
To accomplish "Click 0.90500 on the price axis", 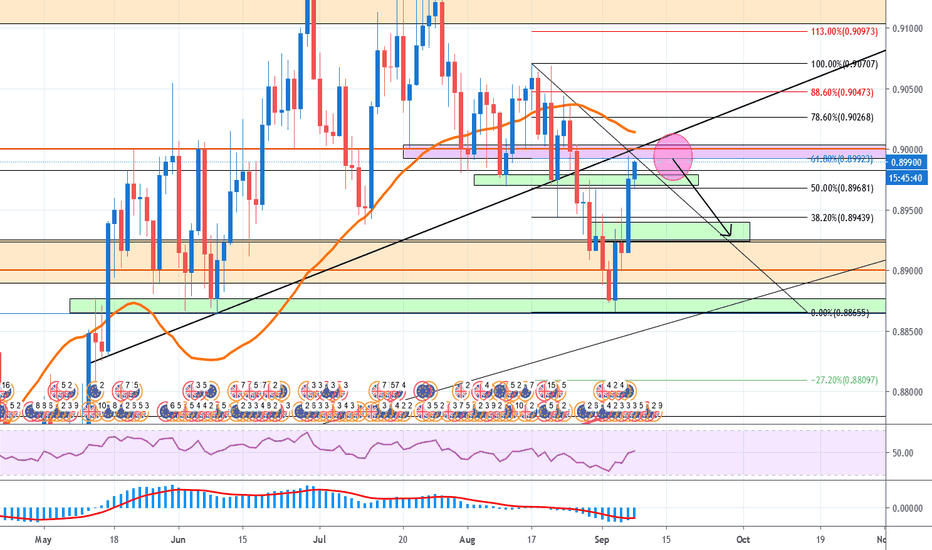I will point(907,89).
